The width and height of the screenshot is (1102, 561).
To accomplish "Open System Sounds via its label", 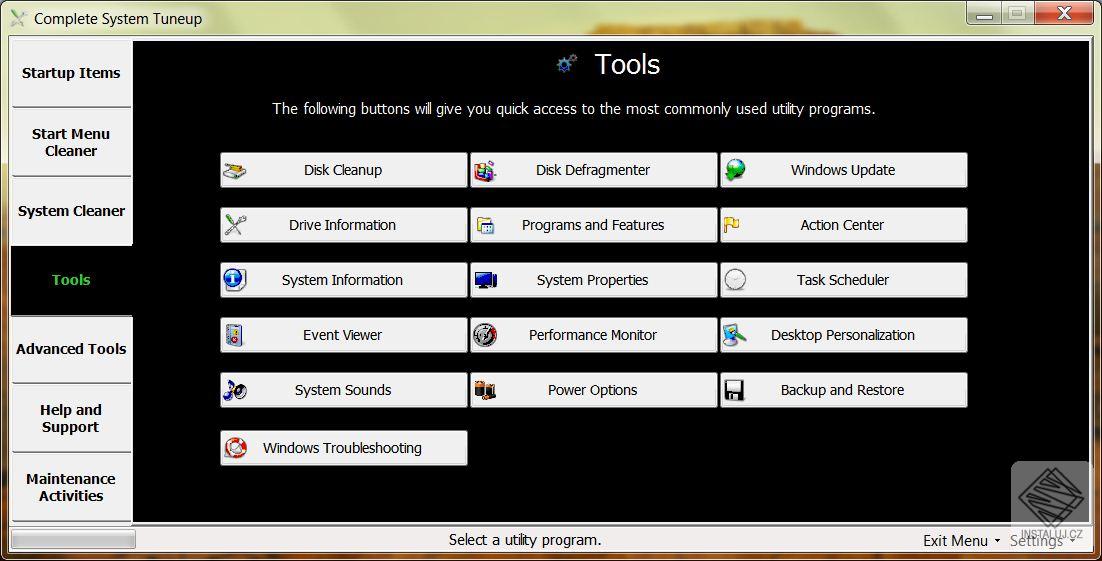I will click(x=343, y=390).
